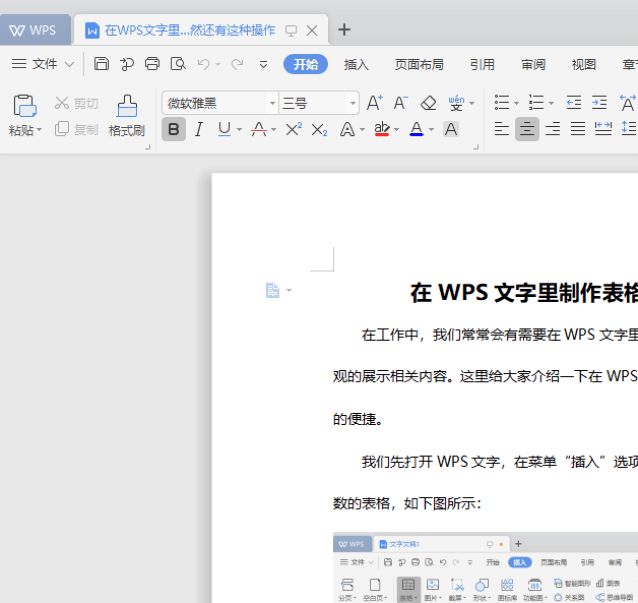
Task: Add a new document tab with plus
Action: click(344, 29)
